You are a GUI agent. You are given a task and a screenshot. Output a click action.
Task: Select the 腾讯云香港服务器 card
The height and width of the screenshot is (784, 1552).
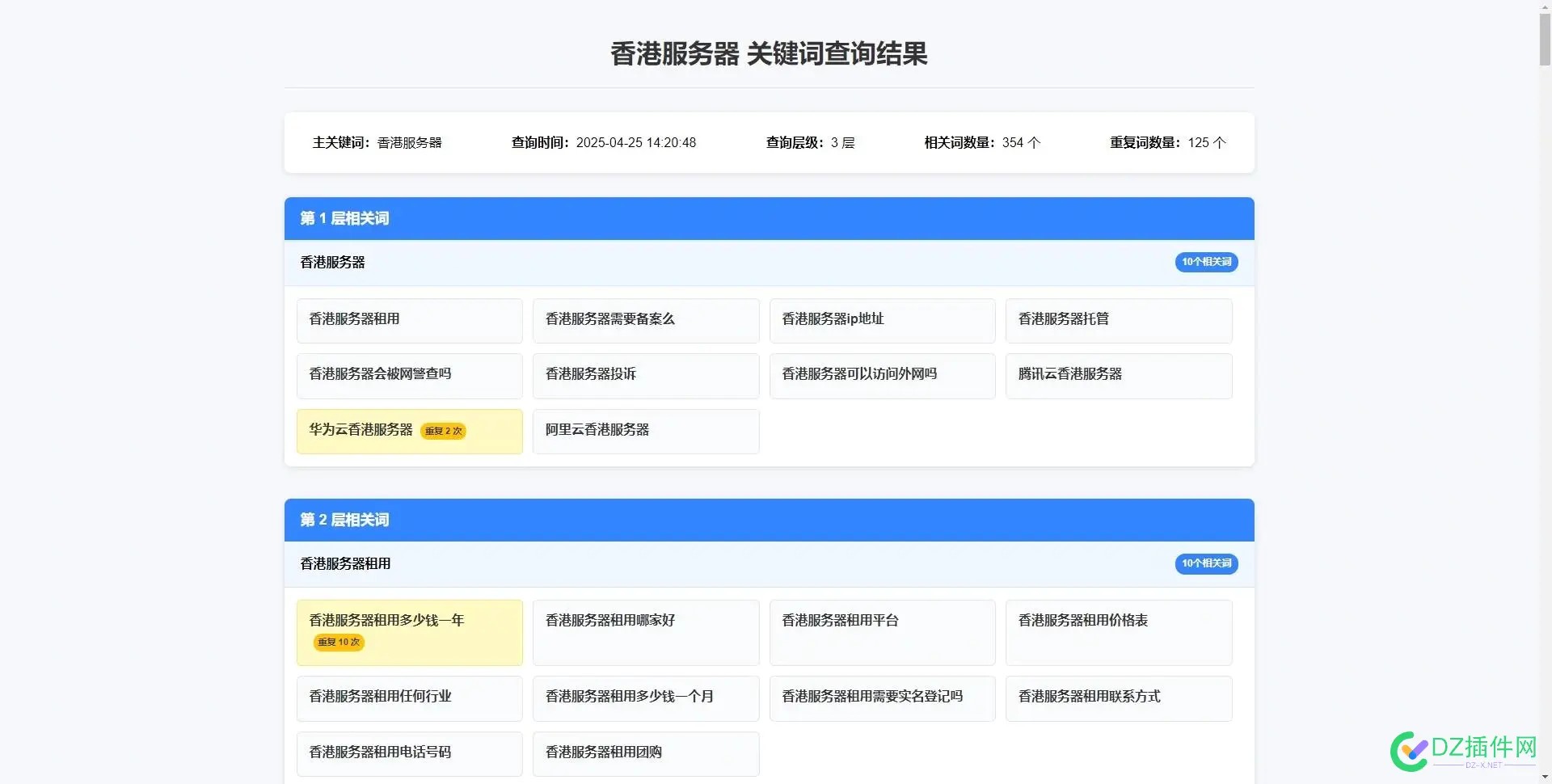pos(1119,376)
